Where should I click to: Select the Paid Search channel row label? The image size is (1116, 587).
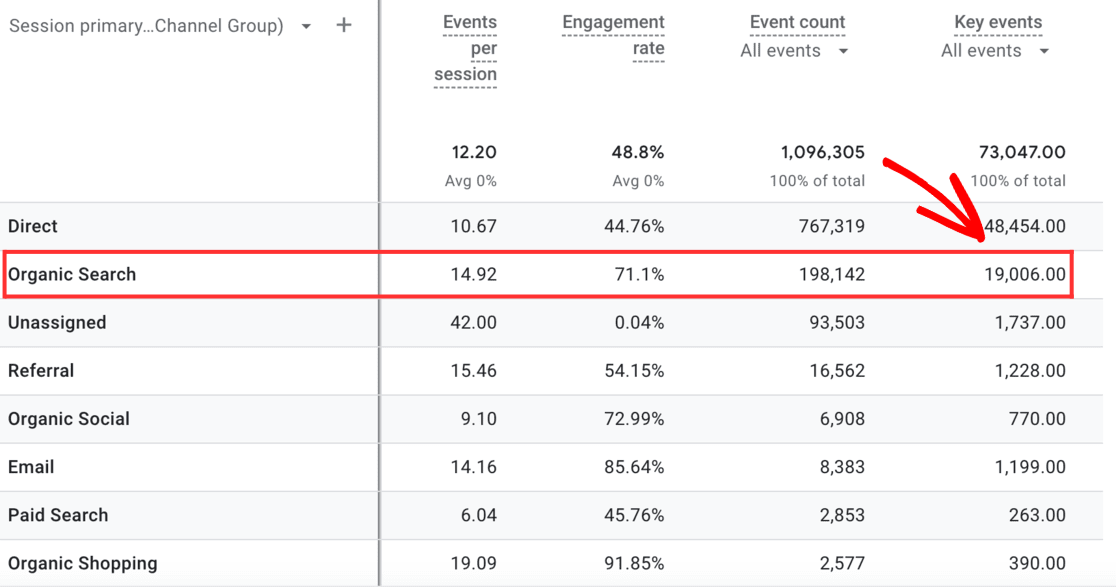(57, 514)
